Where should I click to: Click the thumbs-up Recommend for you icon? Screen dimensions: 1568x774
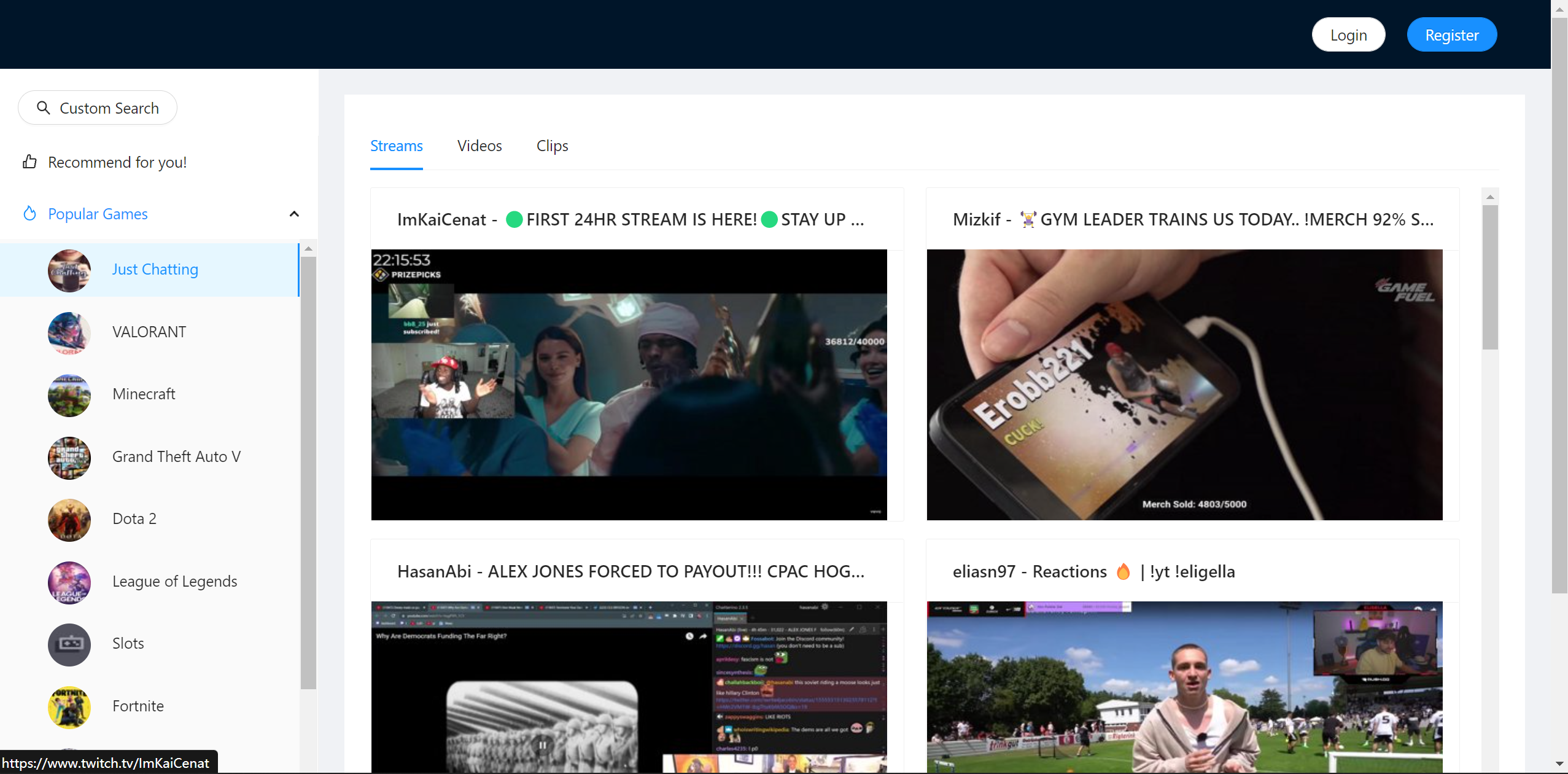(29, 162)
